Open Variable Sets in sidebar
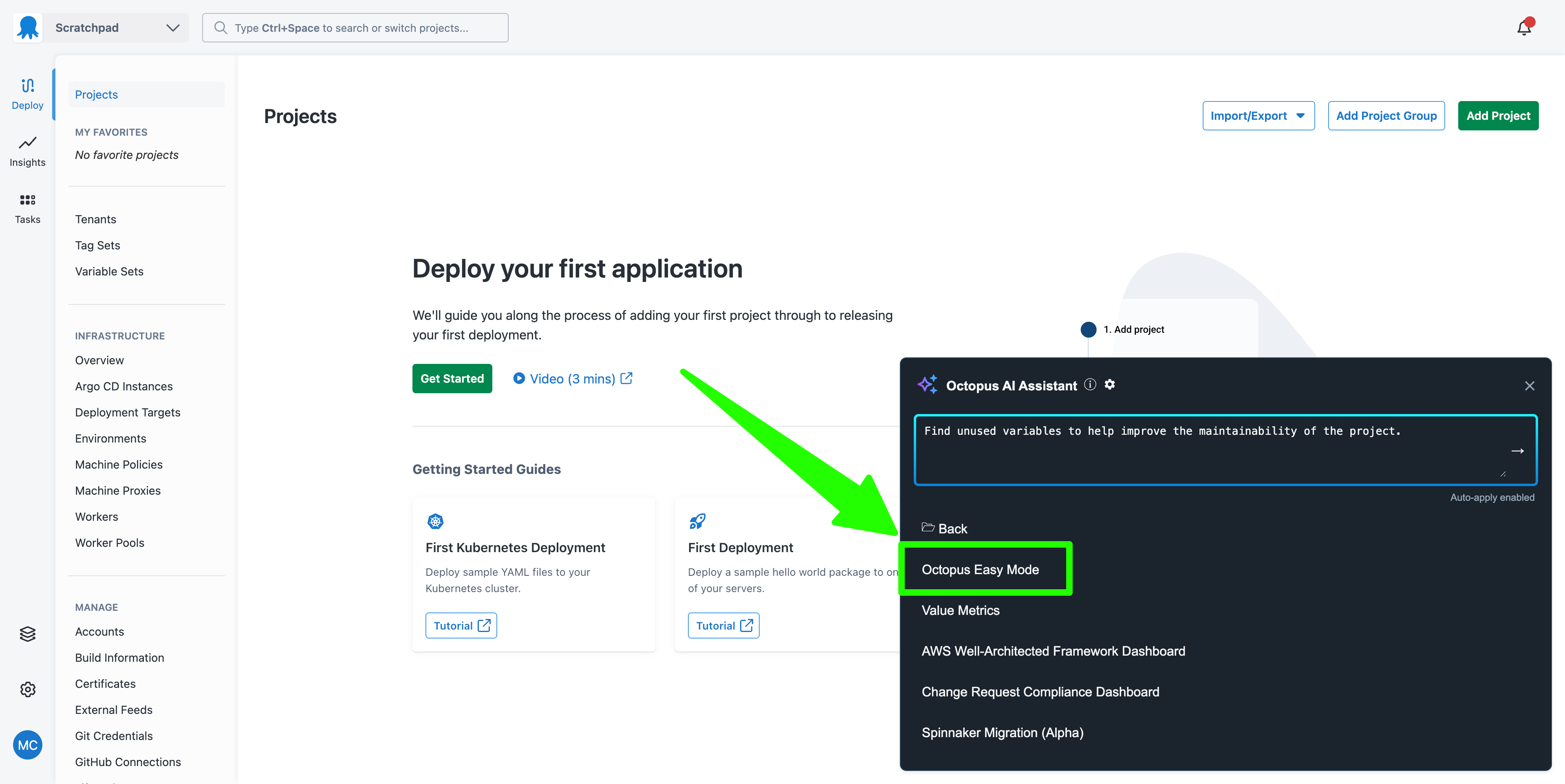 coord(109,271)
